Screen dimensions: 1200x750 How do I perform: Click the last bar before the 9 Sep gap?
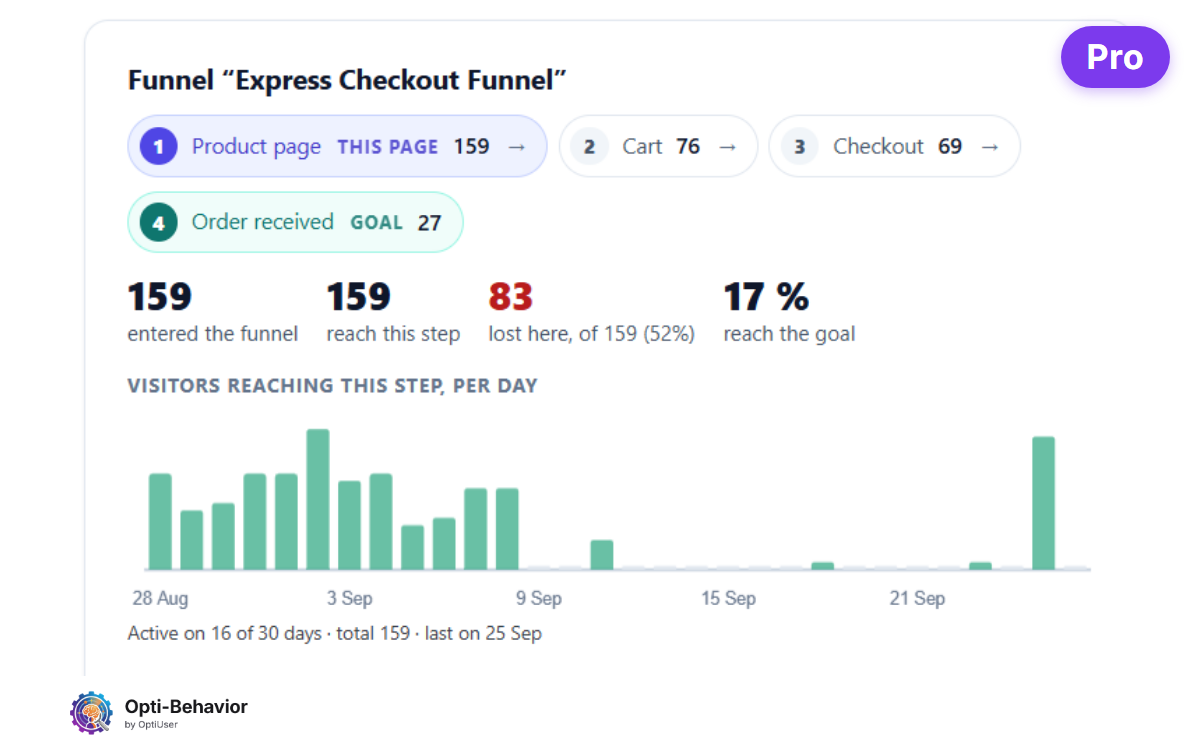click(507, 529)
